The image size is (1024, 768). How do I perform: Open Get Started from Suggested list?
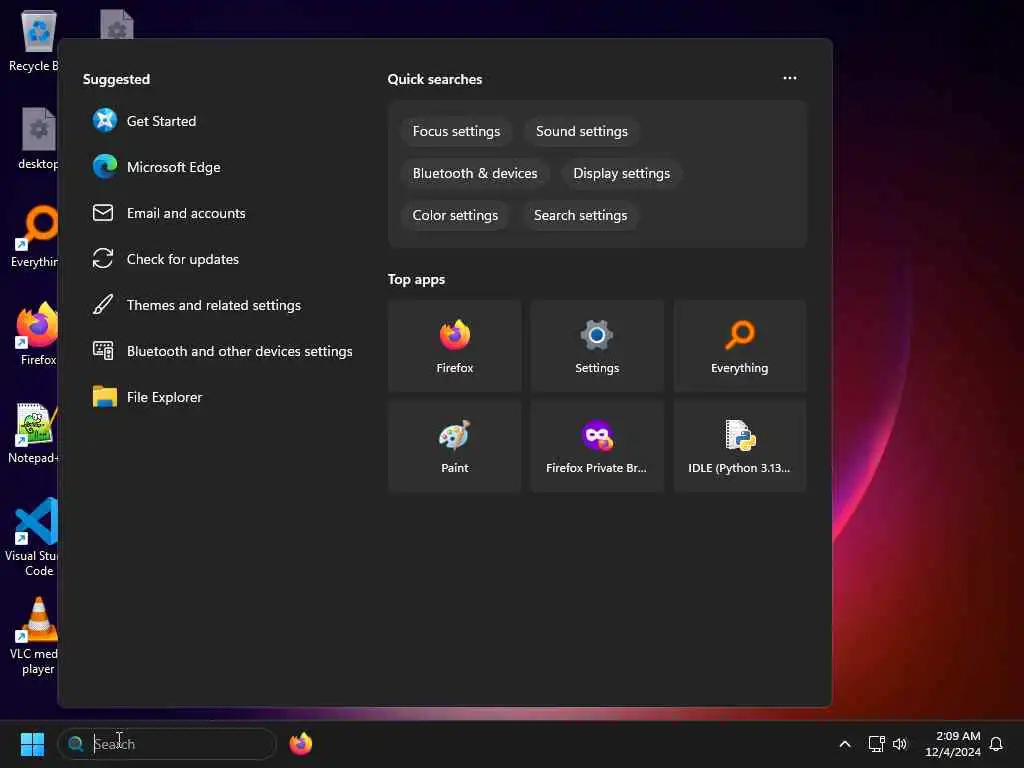pos(222,121)
